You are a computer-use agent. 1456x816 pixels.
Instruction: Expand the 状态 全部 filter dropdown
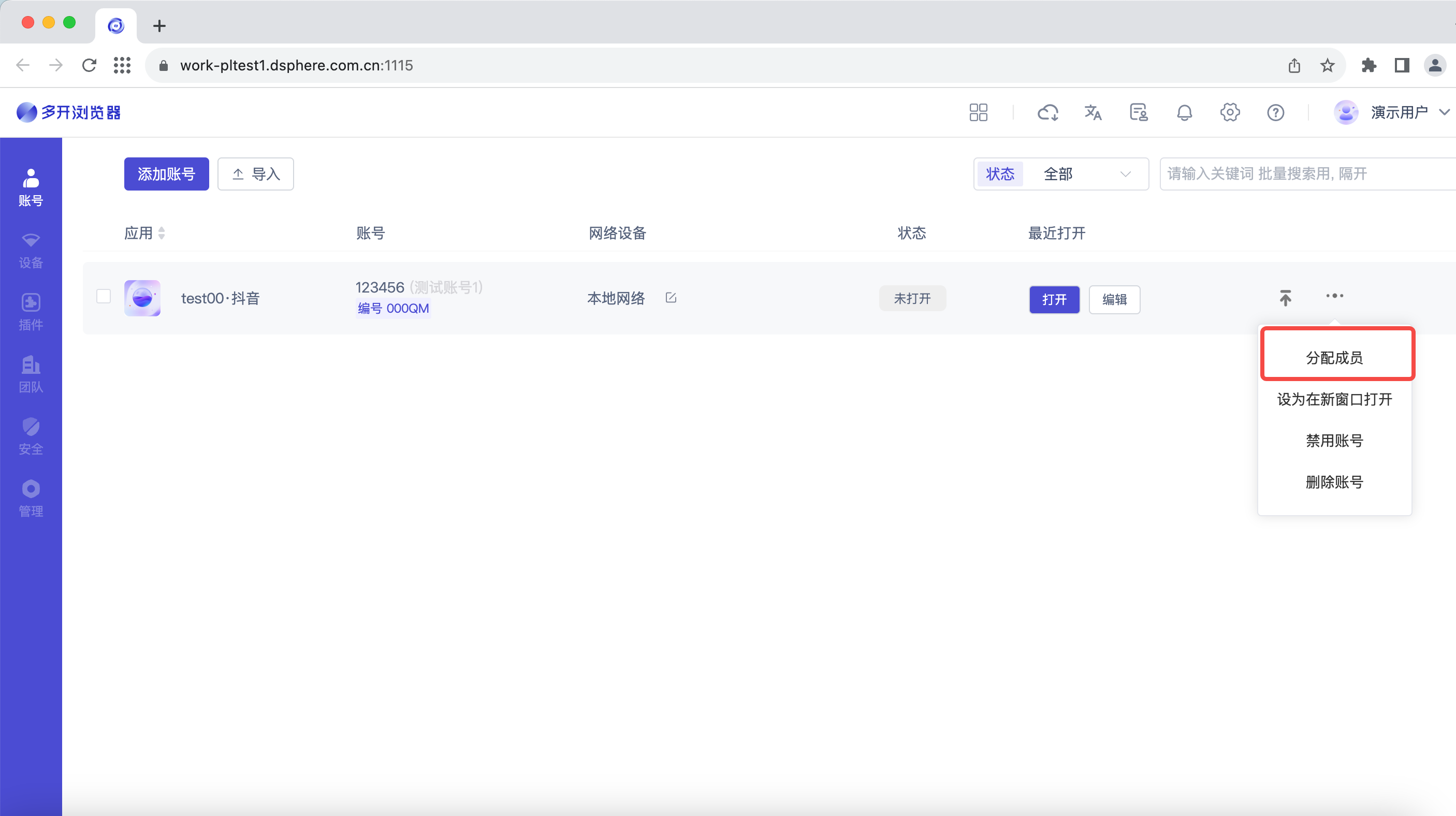point(1061,174)
